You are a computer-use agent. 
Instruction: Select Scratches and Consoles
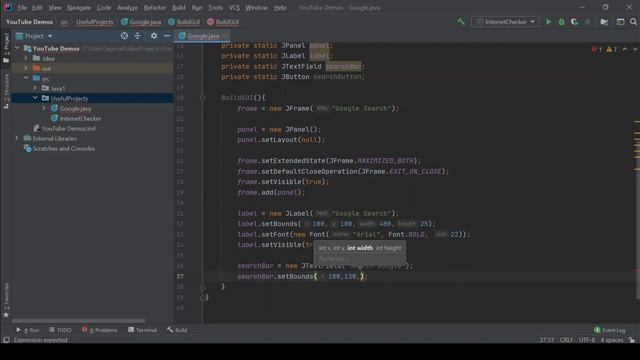click(x=63, y=149)
